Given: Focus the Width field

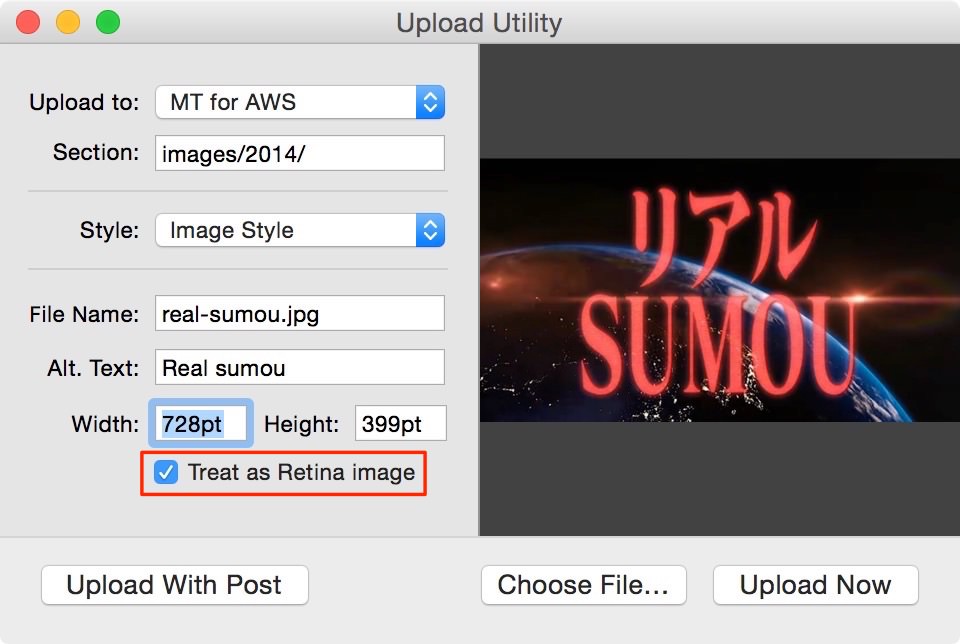Looking at the screenshot, I should tap(201, 423).
